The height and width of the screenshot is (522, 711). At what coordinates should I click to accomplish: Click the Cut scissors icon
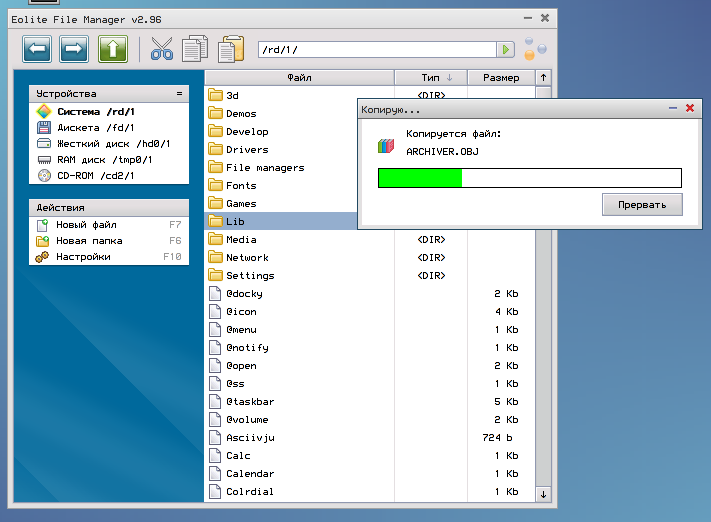coord(162,48)
